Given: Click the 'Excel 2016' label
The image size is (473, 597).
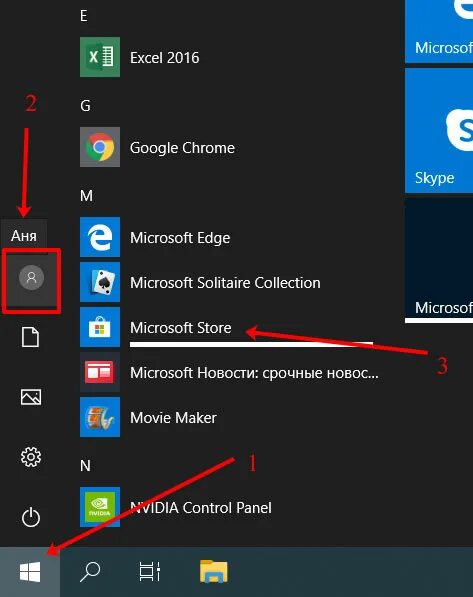Looking at the screenshot, I should point(165,58).
